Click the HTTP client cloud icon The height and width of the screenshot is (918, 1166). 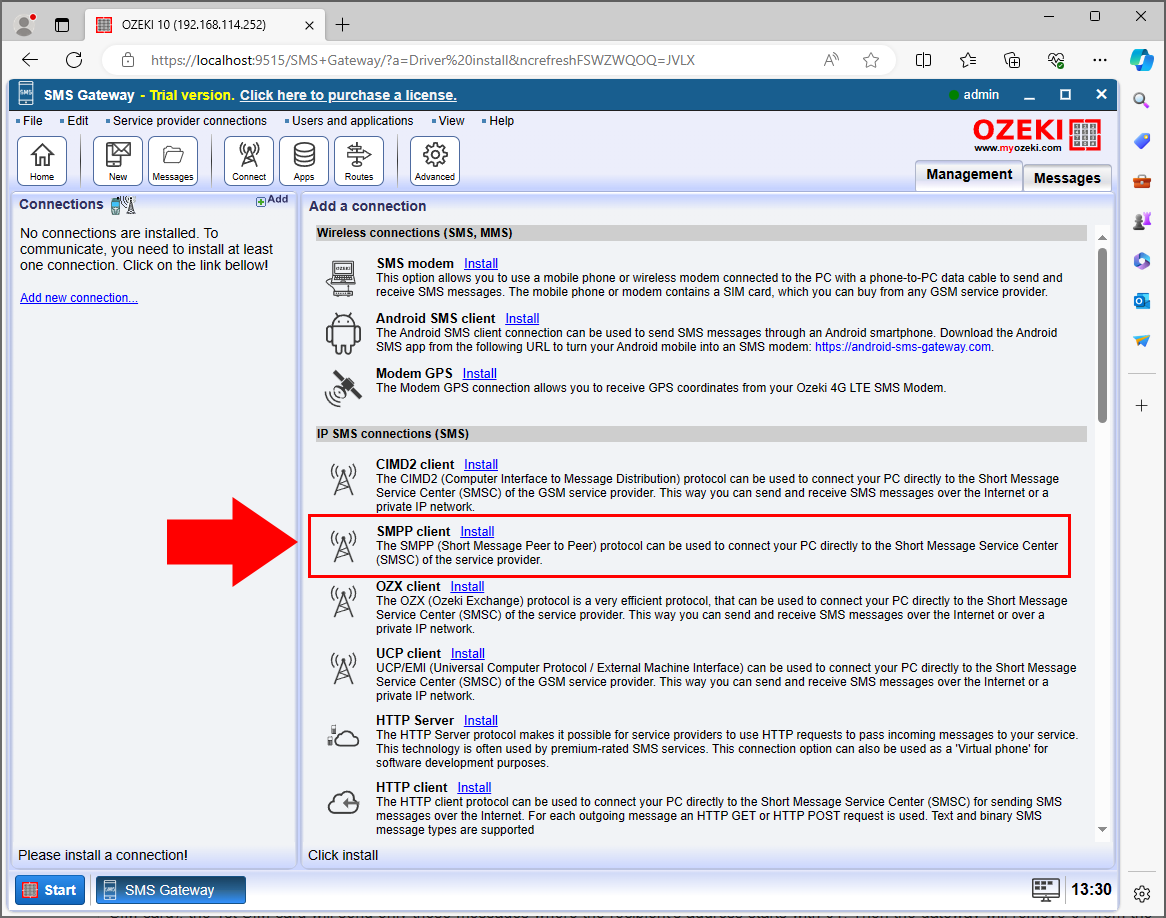point(343,803)
